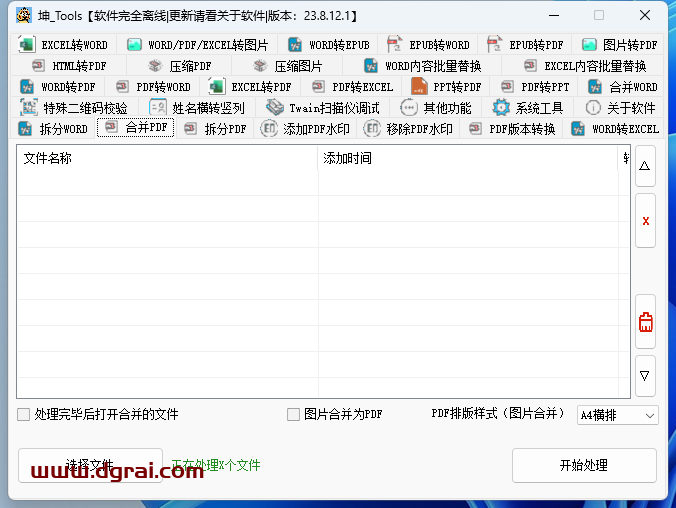Click the 其他功能 ellipsis icon
The width and height of the screenshot is (676, 508).
(x=409, y=107)
